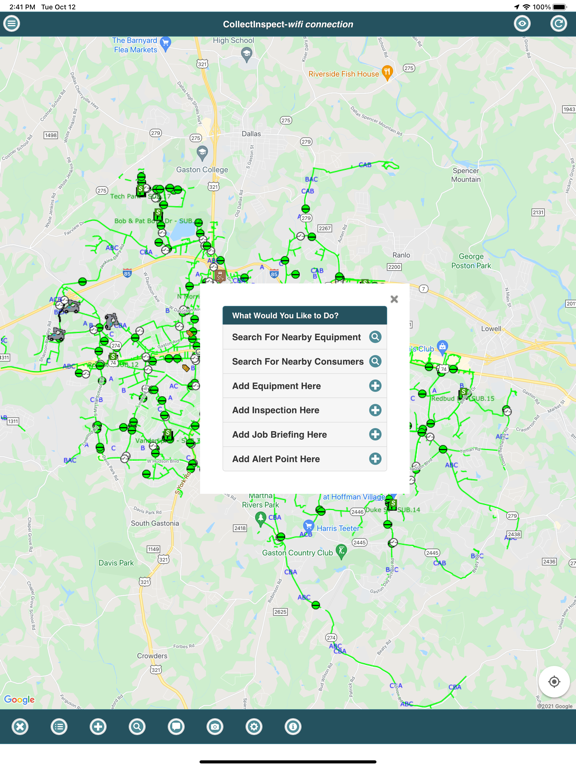The height and width of the screenshot is (768, 576).
Task: Tap plus icon beside Add Job Briefing Here
Action: click(x=375, y=434)
